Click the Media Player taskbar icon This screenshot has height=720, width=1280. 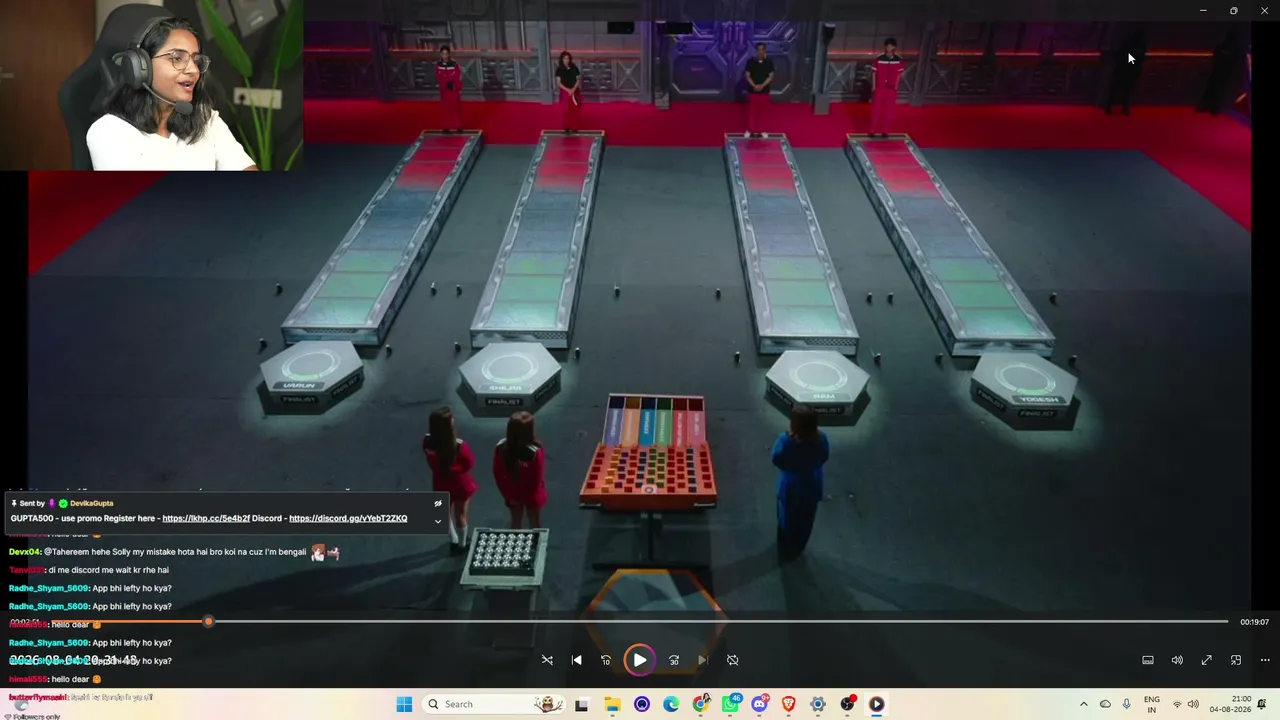[x=877, y=704]
